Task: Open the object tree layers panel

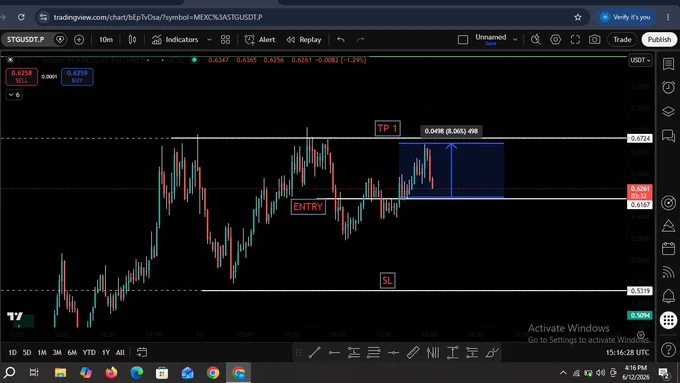Action: point(668,111)
